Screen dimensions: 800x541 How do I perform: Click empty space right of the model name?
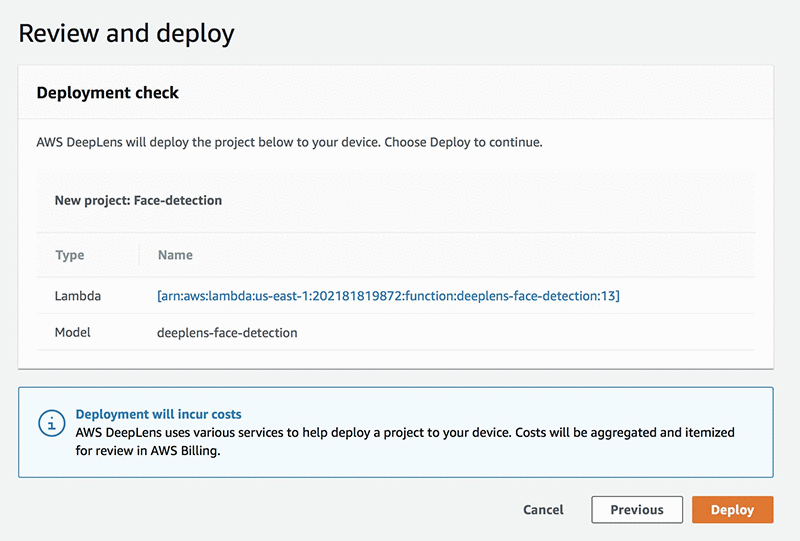pyautogui.click(x=520, y=332)
